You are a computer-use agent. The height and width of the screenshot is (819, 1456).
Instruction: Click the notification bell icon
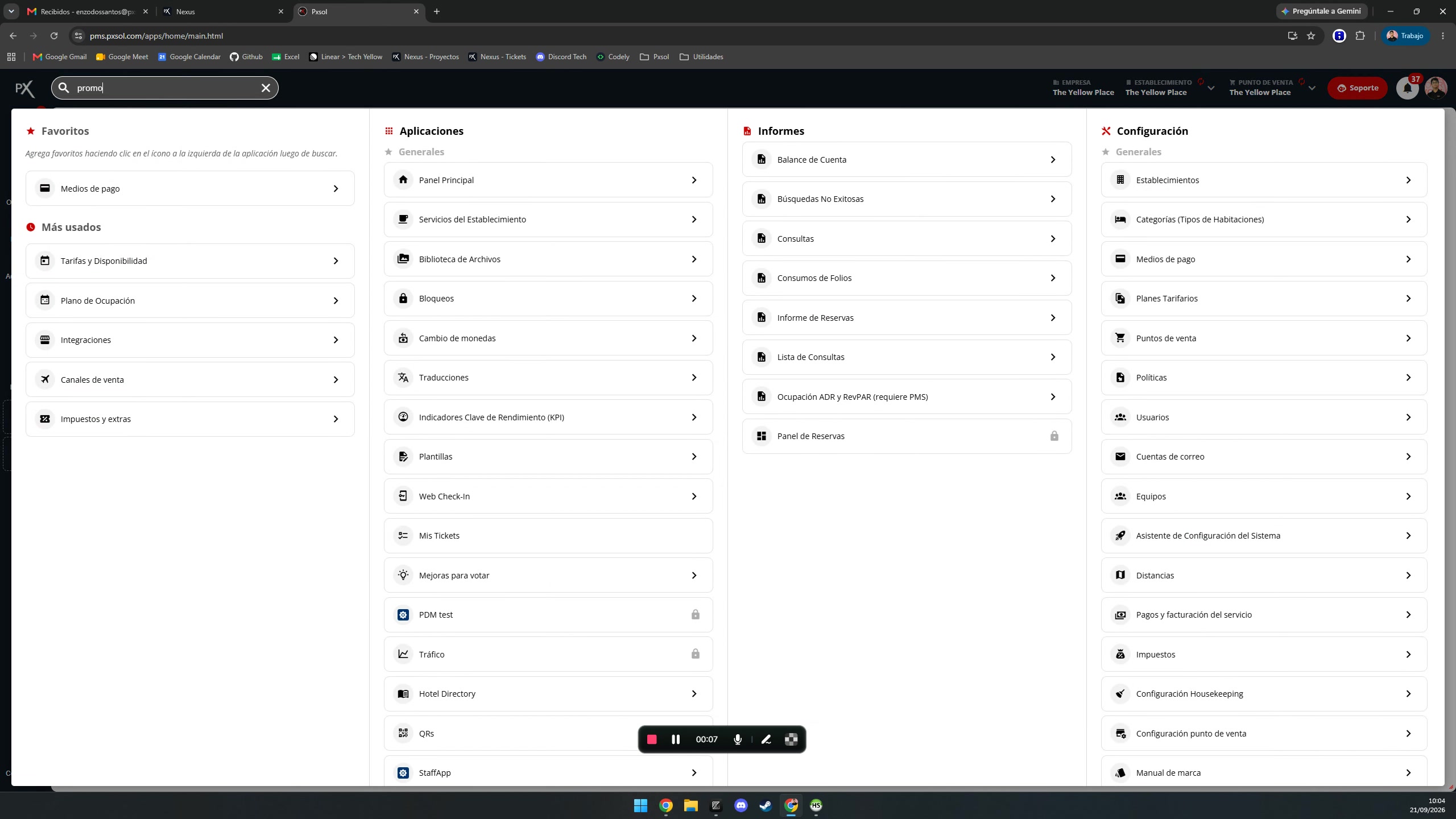point(1408,88)
